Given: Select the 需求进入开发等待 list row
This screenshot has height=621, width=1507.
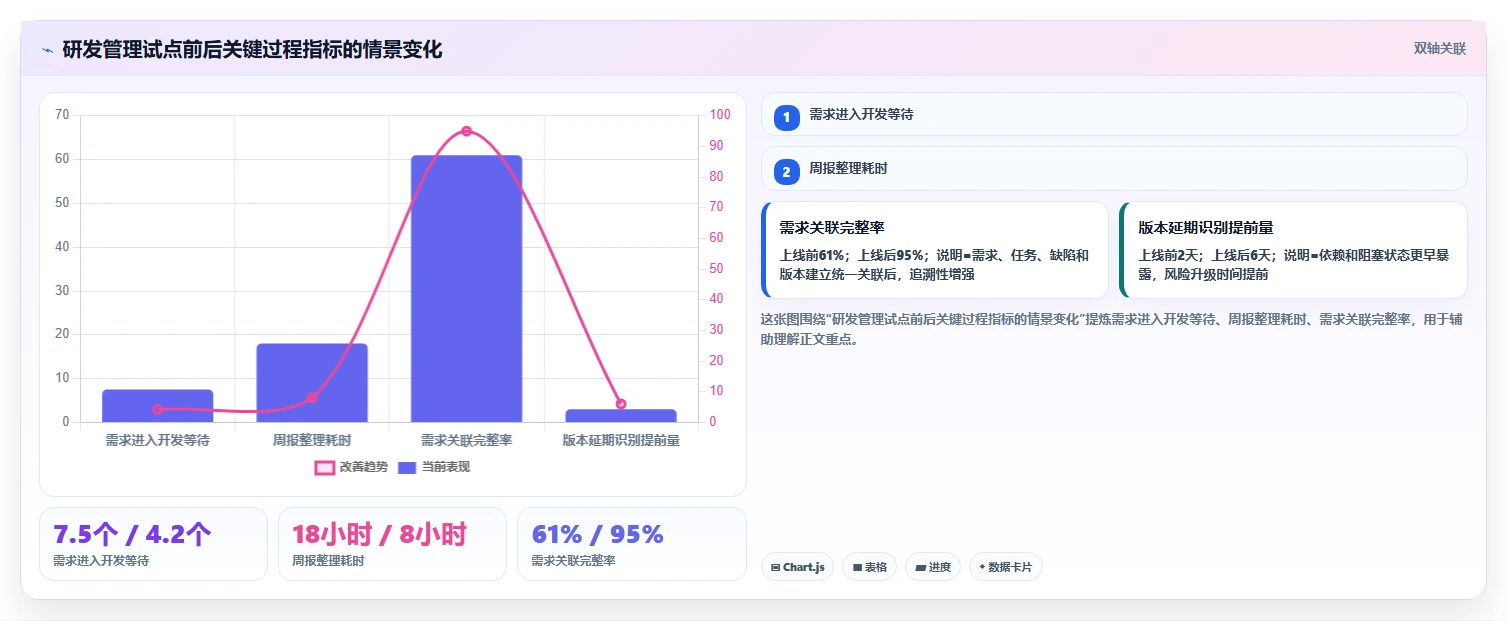Looking at the screenshot, I should 1114,114.
